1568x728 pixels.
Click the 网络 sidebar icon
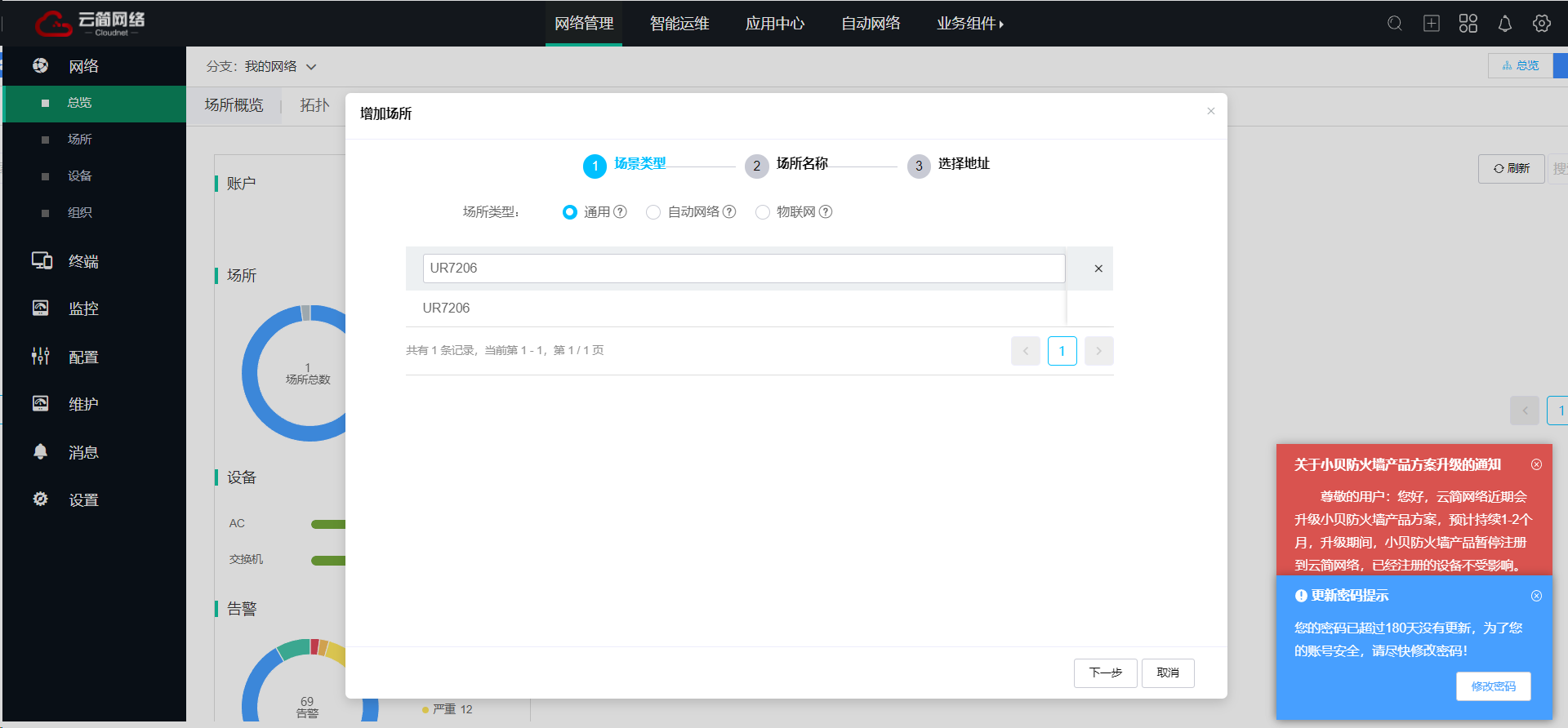point(41,65)
